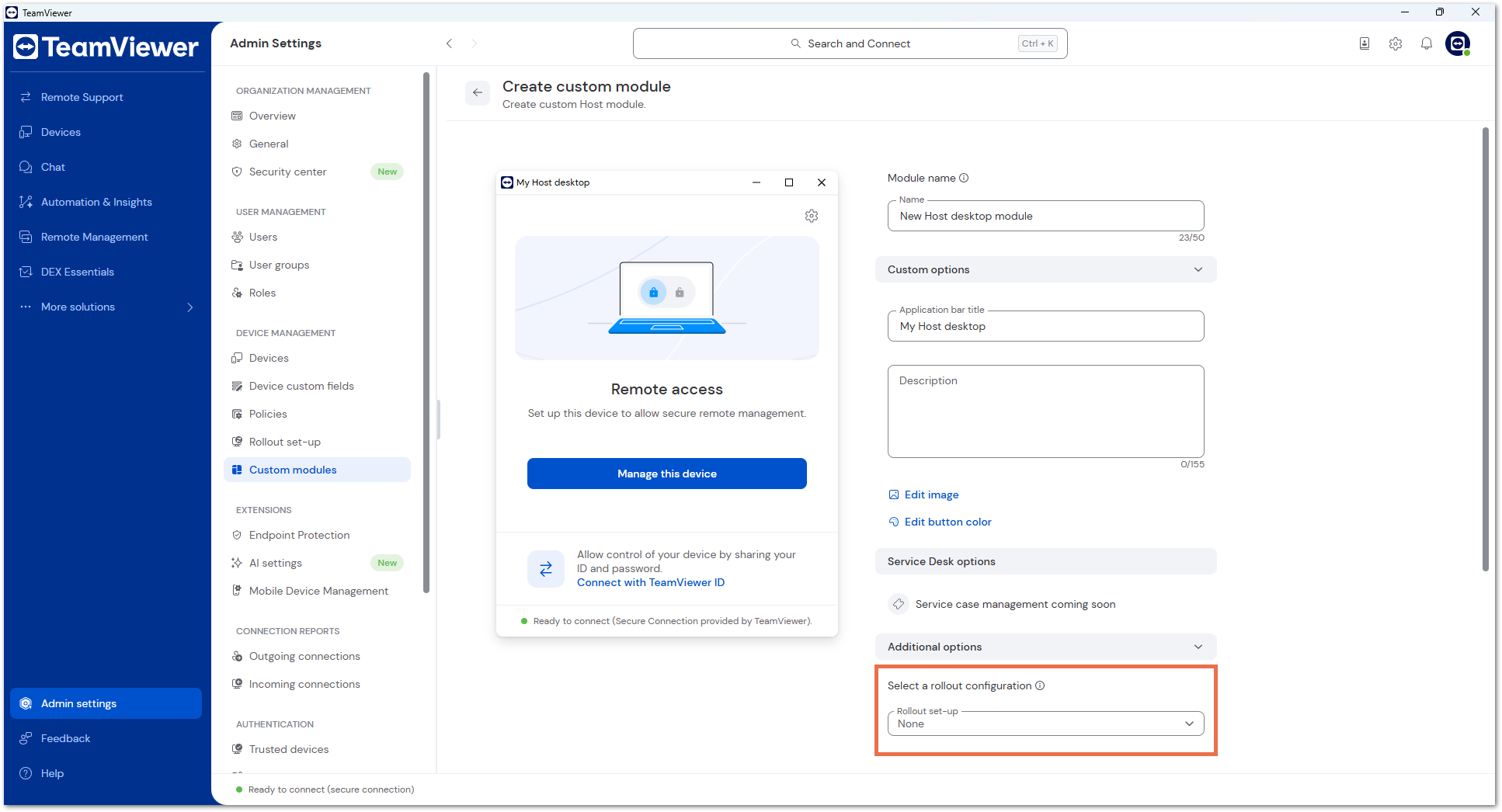Focus the Search and Connect field
Viewport: 1502px width, 812px height.
click(850, 43)
